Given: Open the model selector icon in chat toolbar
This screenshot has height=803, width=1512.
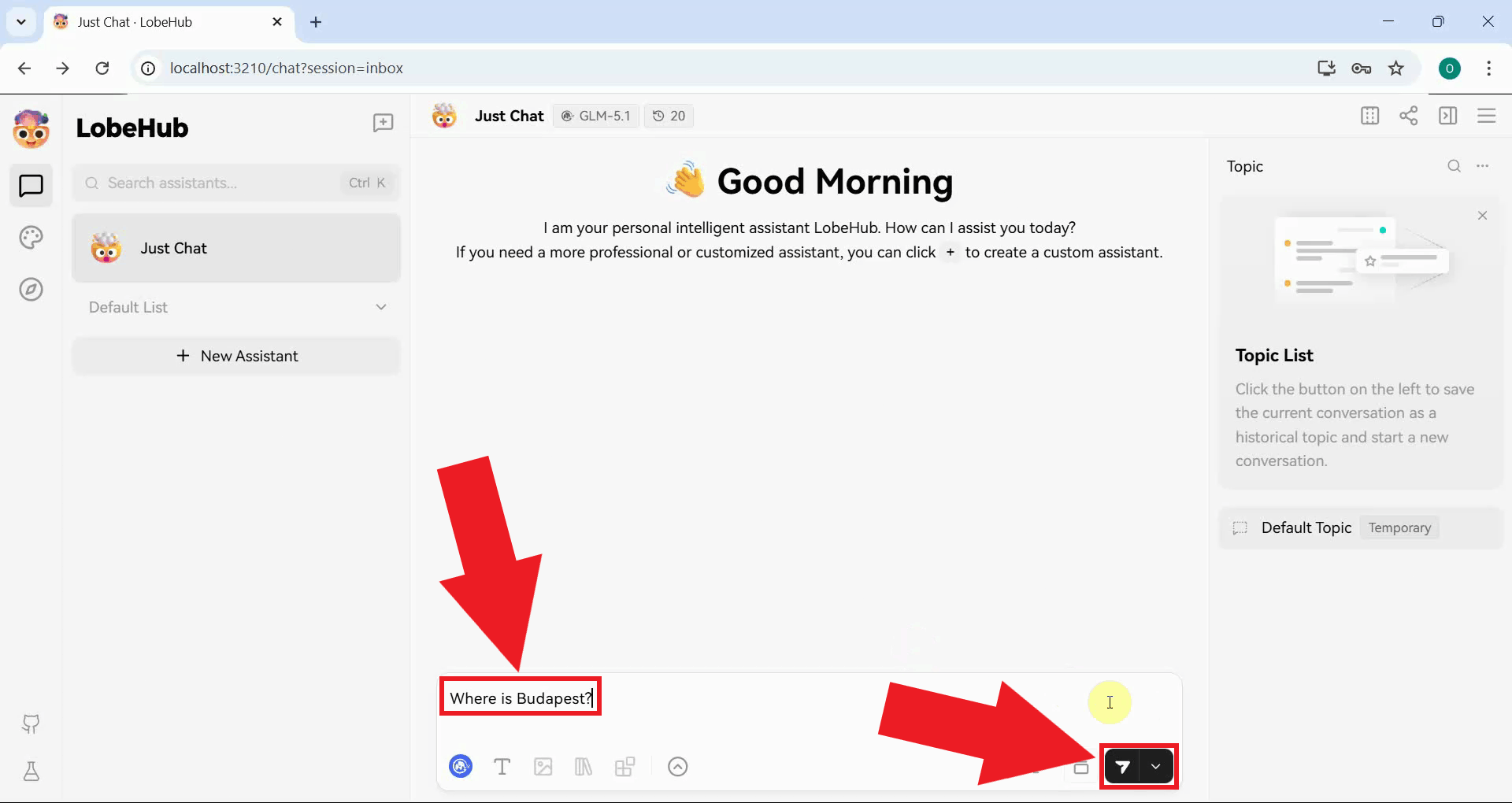Looking at the screenshot, I should coord(461,766).
